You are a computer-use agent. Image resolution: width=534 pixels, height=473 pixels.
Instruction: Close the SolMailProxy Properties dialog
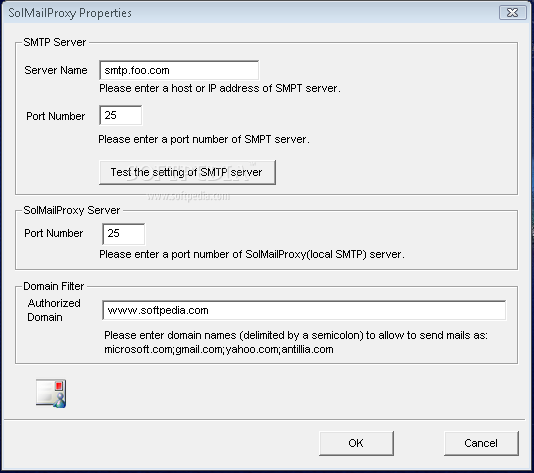coord(512,13)
